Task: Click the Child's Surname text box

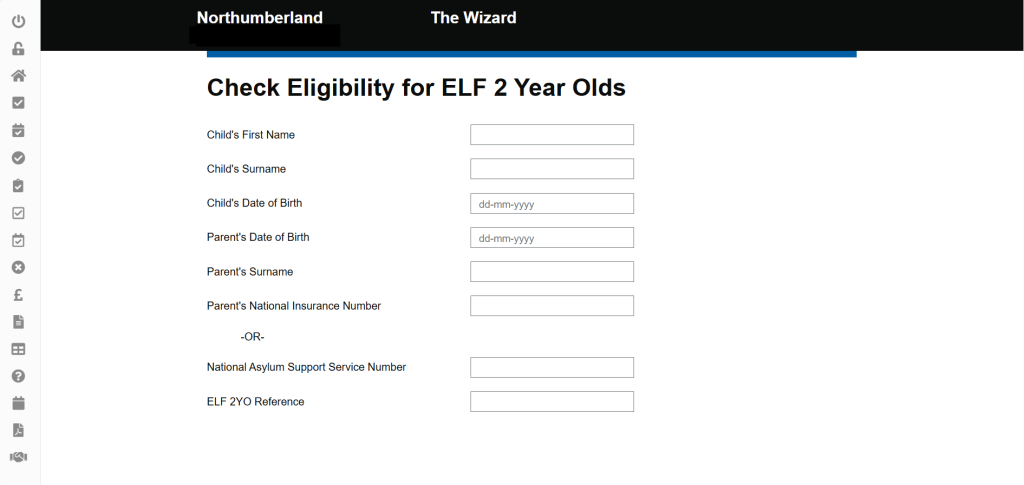Action: pos(551,169)
